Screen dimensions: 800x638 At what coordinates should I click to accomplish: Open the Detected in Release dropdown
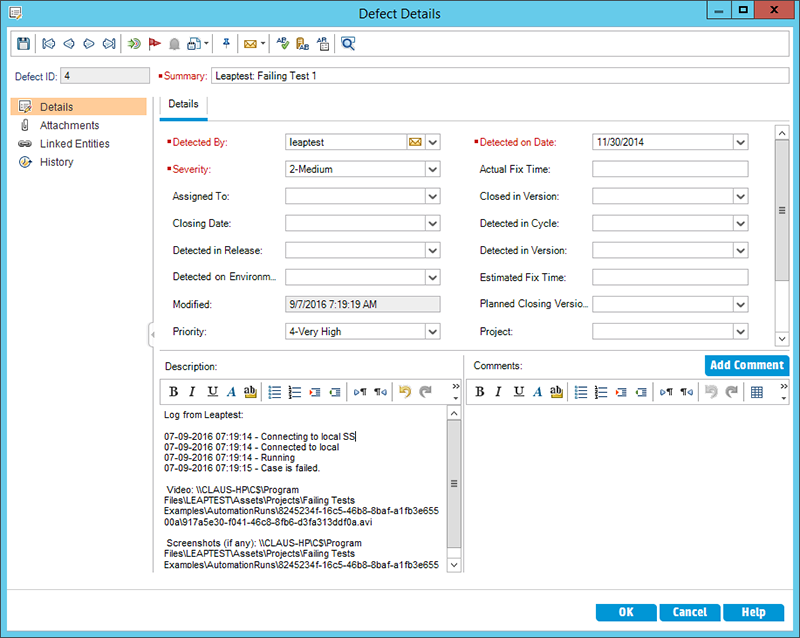(433, 250)
